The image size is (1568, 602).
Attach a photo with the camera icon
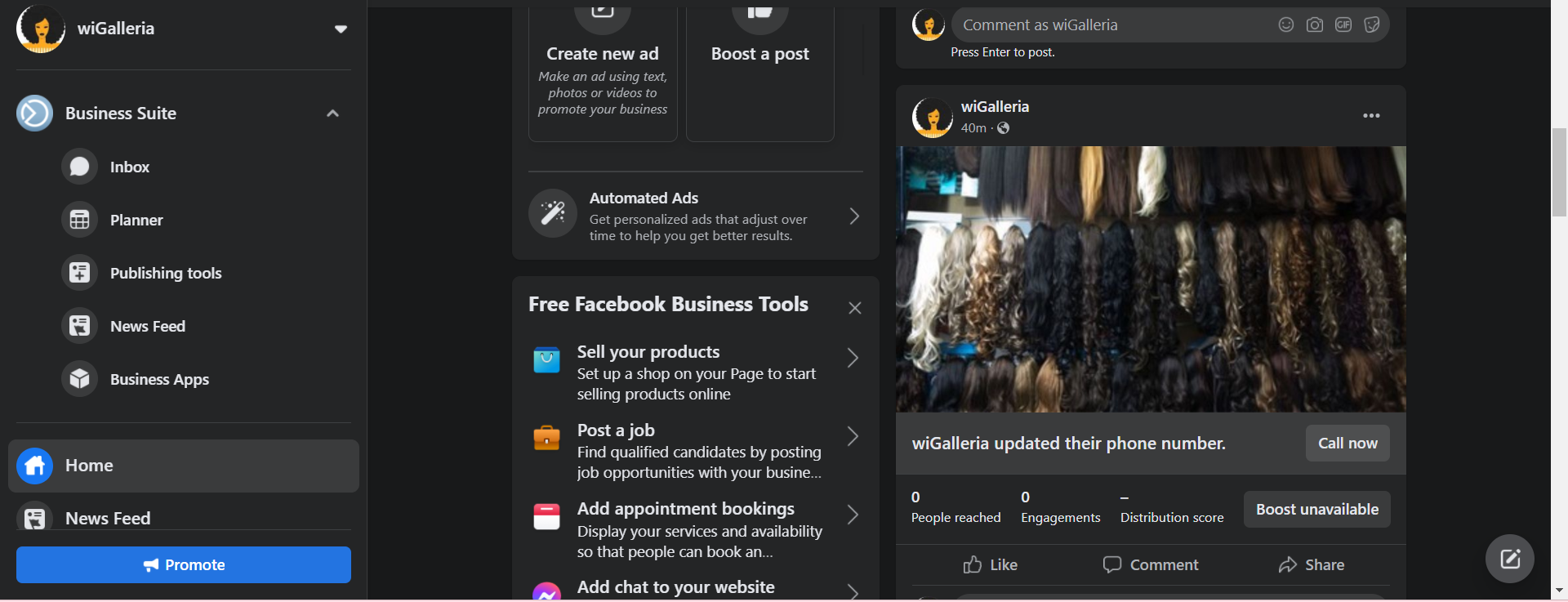pos(1315,25)
